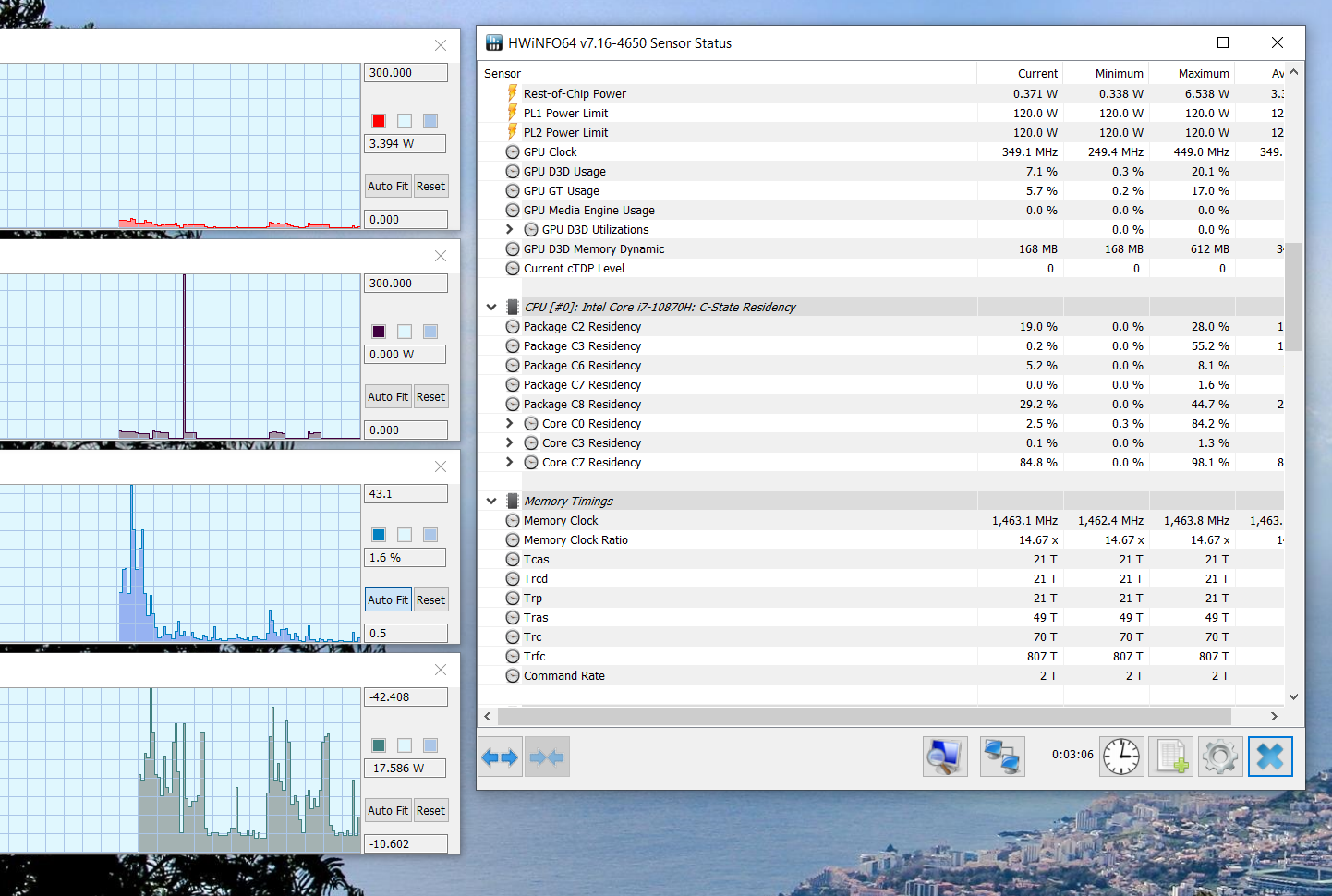This screenshot has height=896, width=1332.
Task: Click the -10.602 minimum value field
Action: tap(406, 843)
